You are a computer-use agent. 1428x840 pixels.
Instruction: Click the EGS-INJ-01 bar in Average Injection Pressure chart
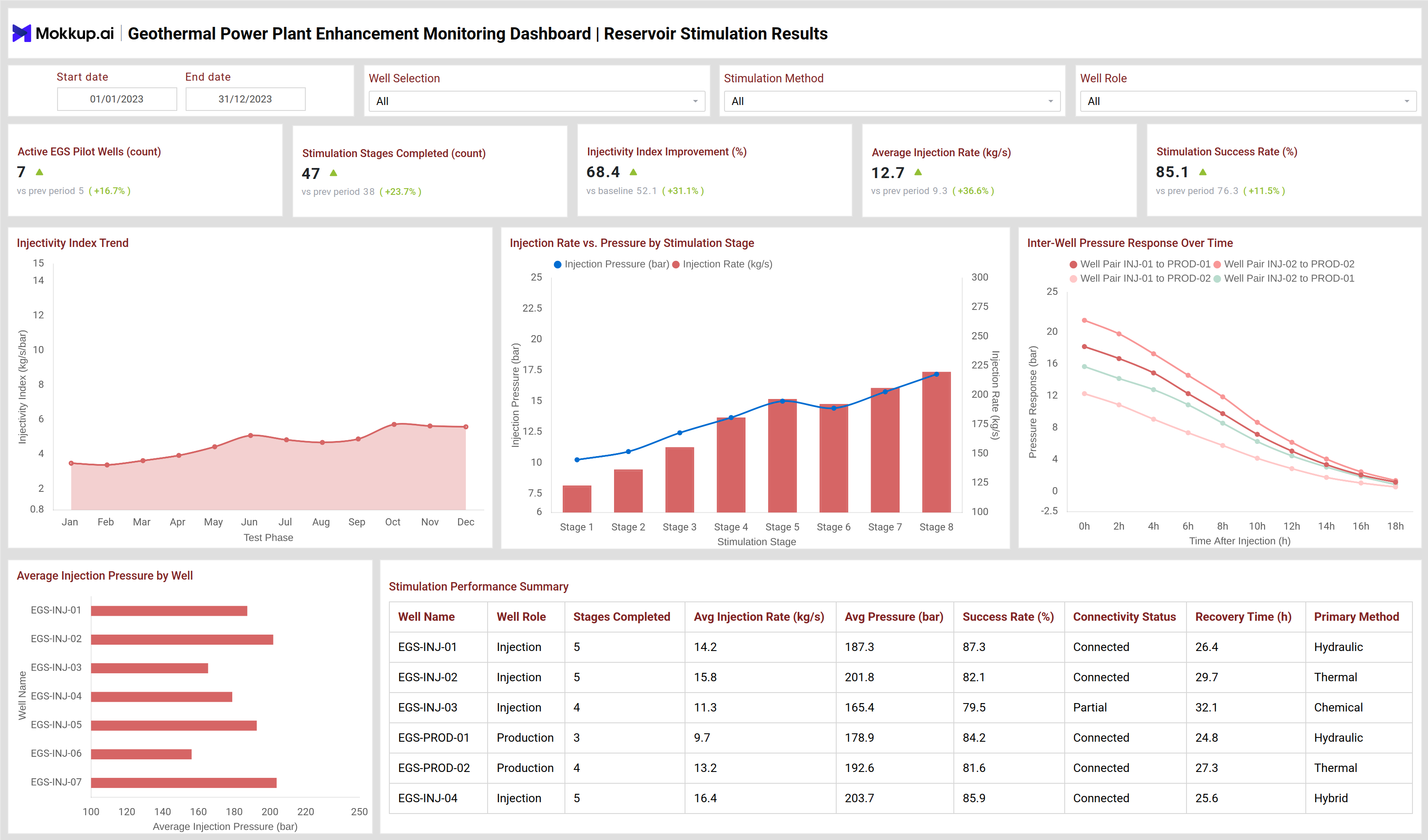pos(169,610)
